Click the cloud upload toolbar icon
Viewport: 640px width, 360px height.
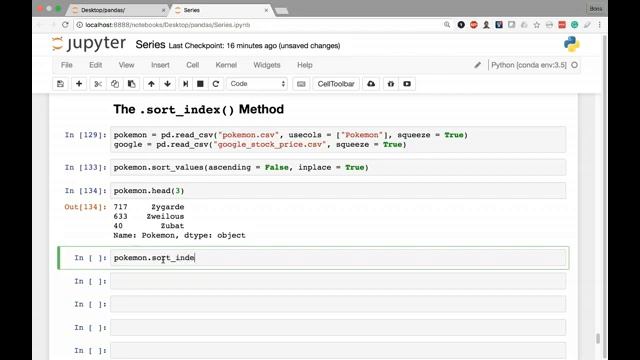tap(371, 84)
